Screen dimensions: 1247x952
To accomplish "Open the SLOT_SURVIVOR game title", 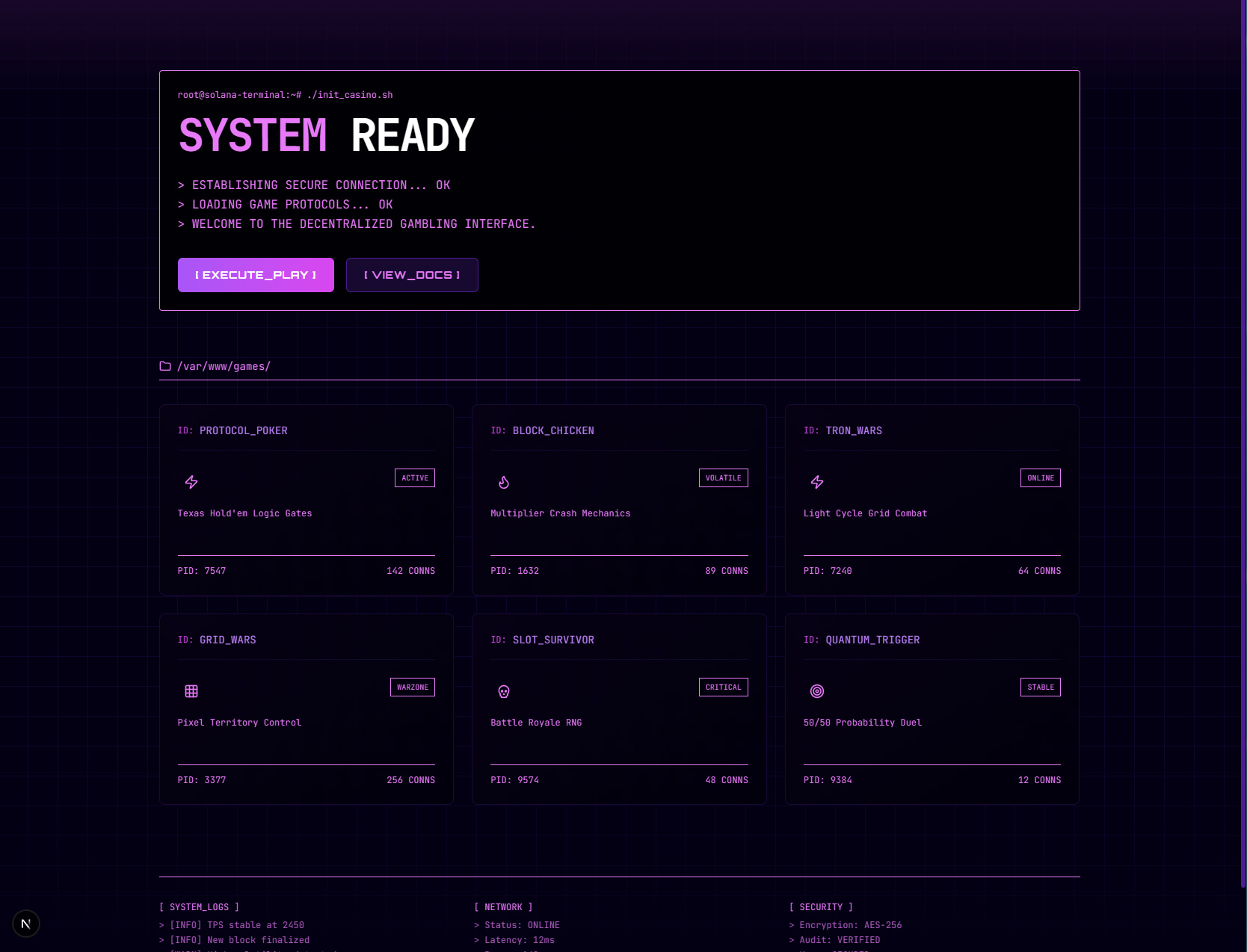I will point(553,640).
